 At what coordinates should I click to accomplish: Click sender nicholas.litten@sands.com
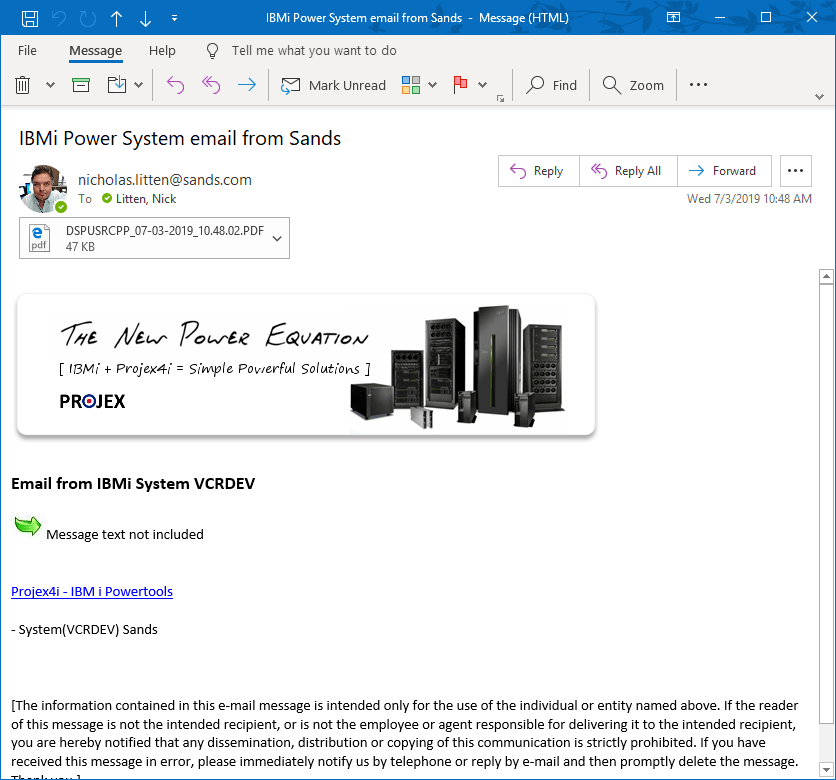[x=165, y=180]
